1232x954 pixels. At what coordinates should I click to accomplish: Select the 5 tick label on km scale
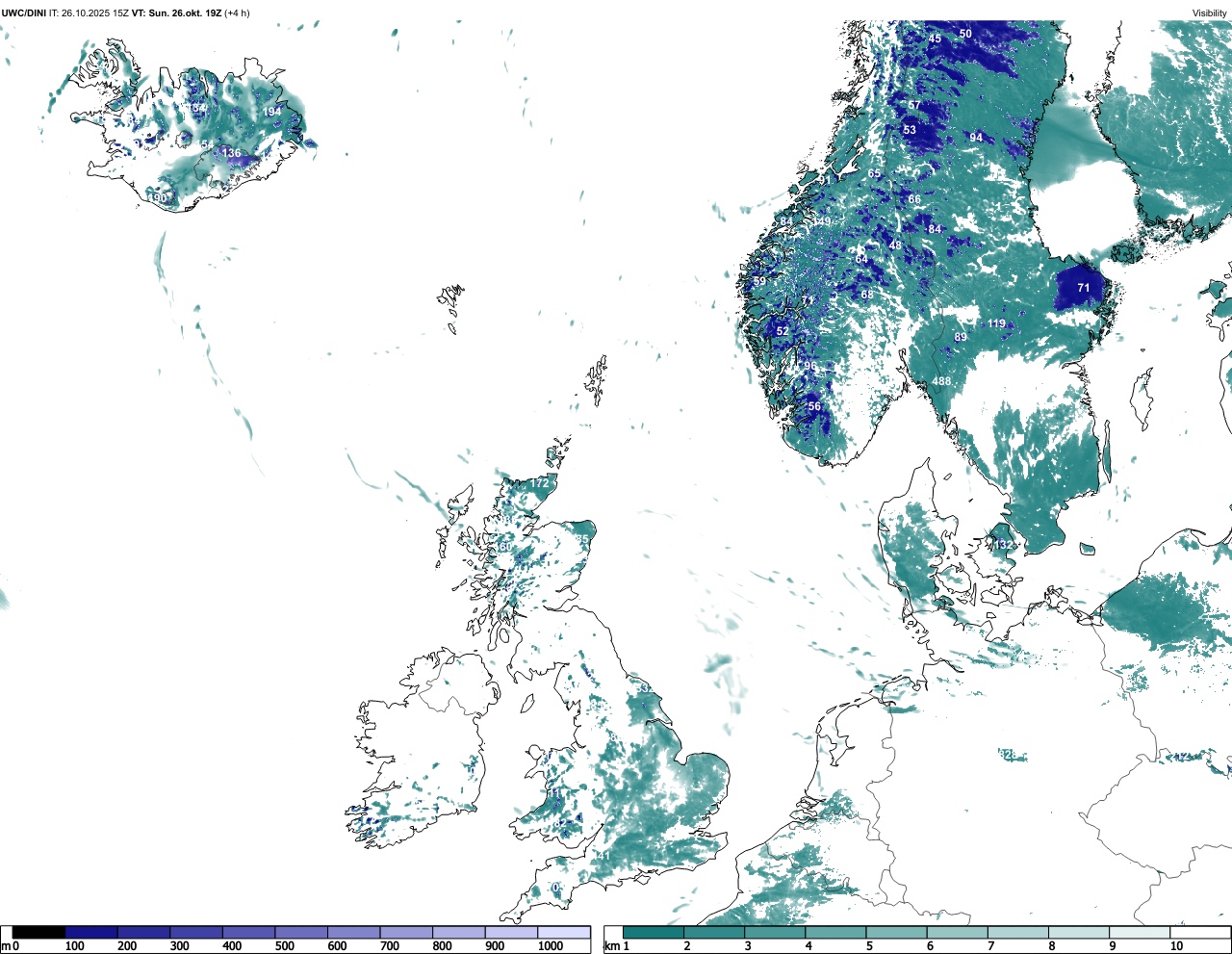point(869,946)
